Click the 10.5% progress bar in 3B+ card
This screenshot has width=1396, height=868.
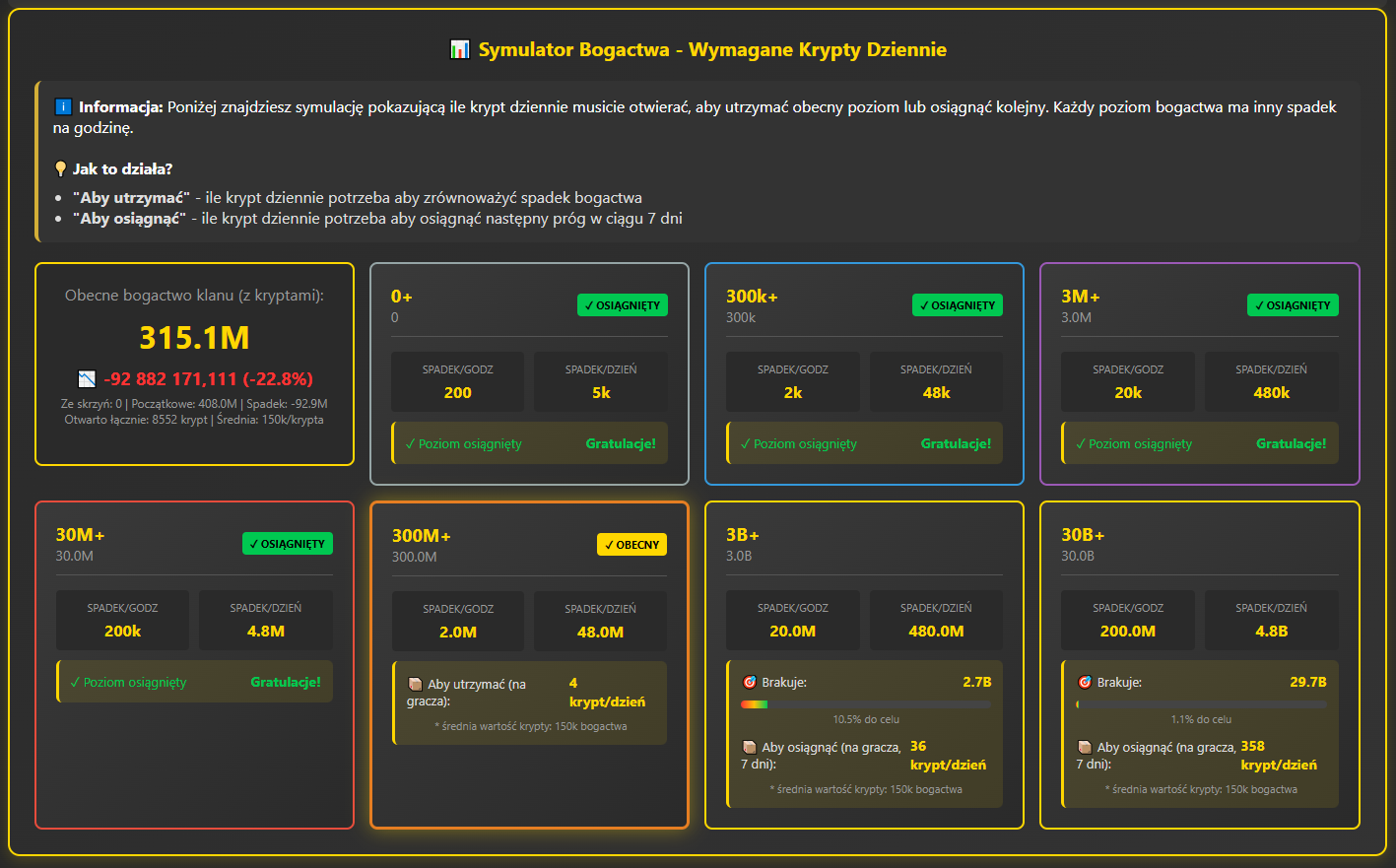coord(864,703)
